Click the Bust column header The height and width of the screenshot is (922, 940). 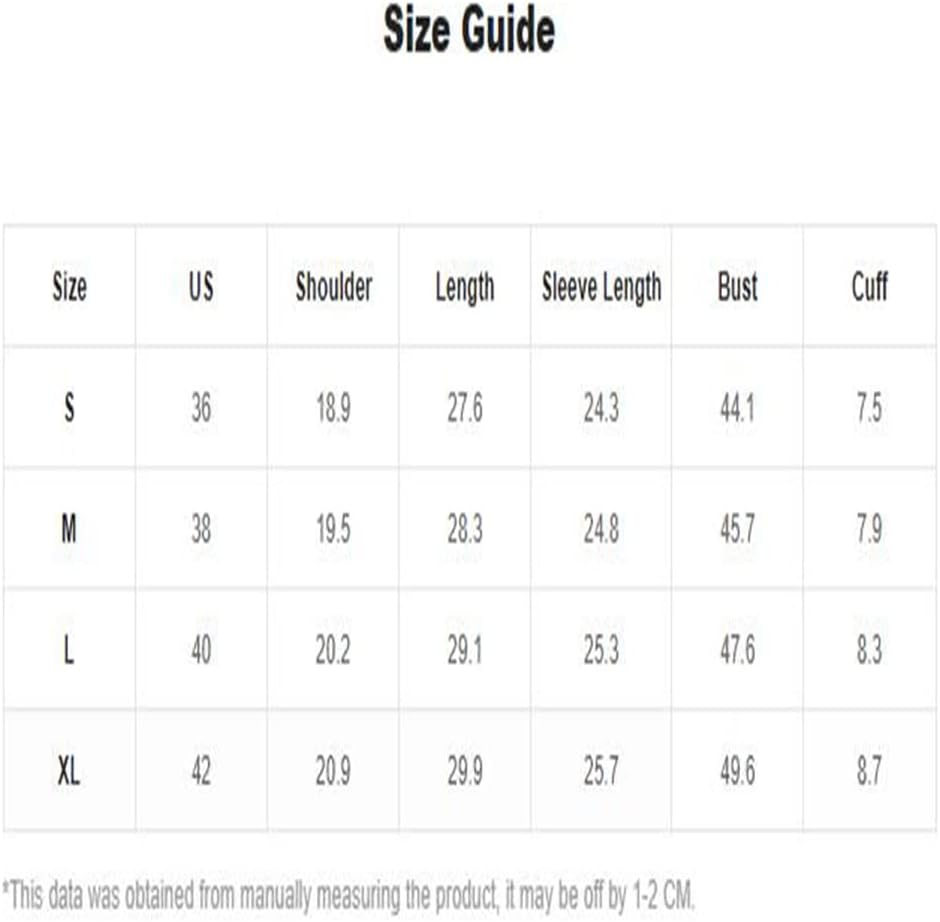pos(737,287)
